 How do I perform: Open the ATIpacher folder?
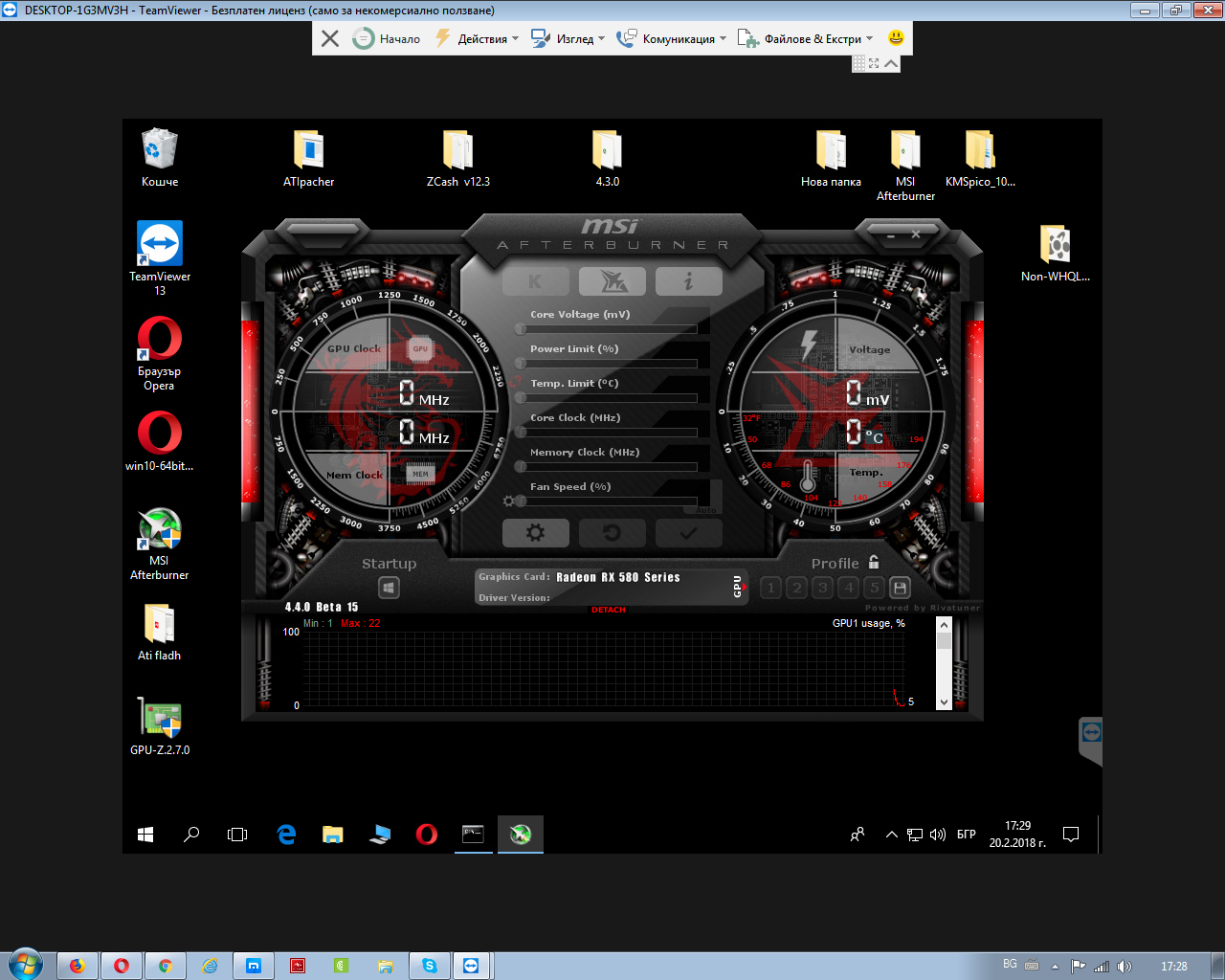pyautogui.click(x=308, y=158)
